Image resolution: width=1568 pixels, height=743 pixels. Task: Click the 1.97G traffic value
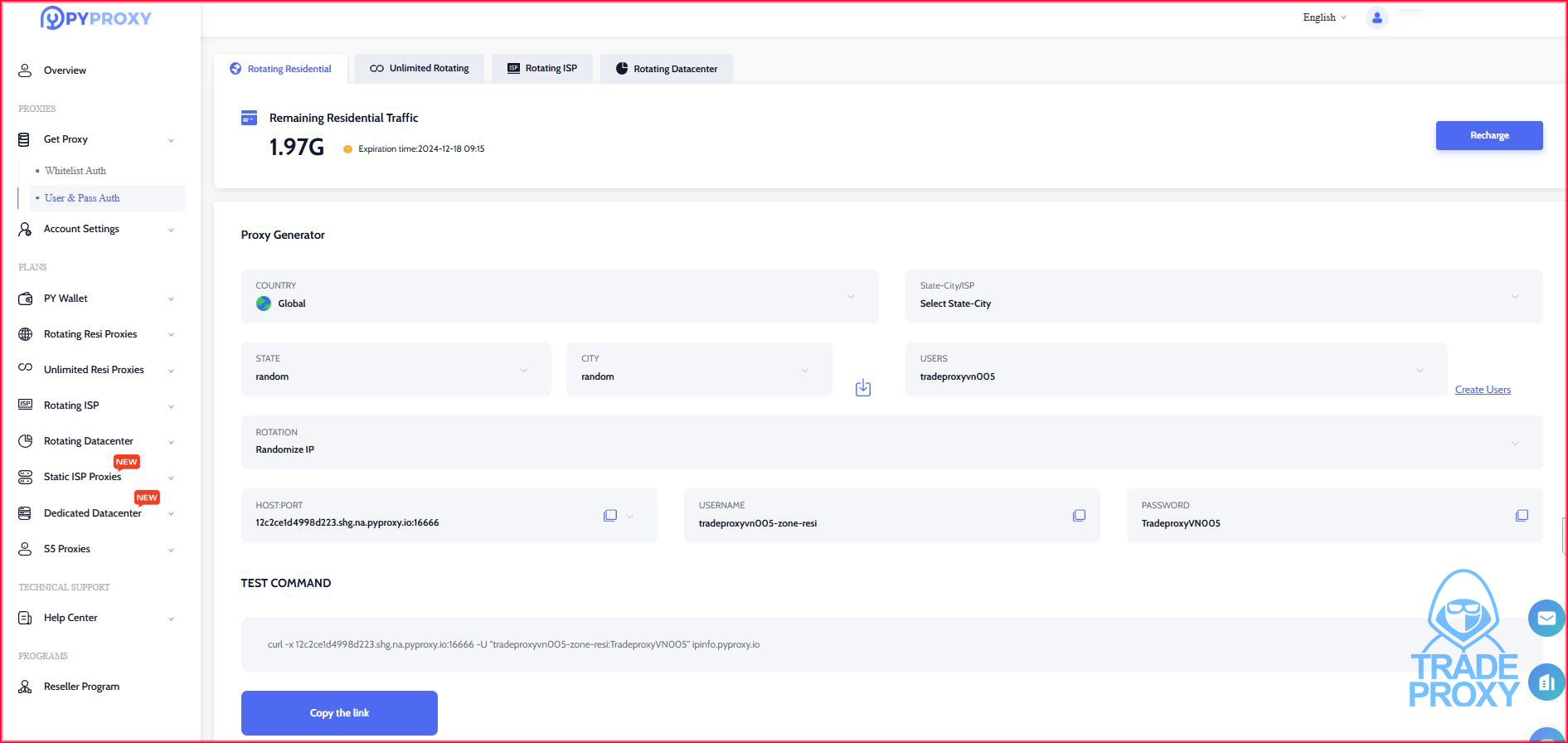[x=296, y=148]
